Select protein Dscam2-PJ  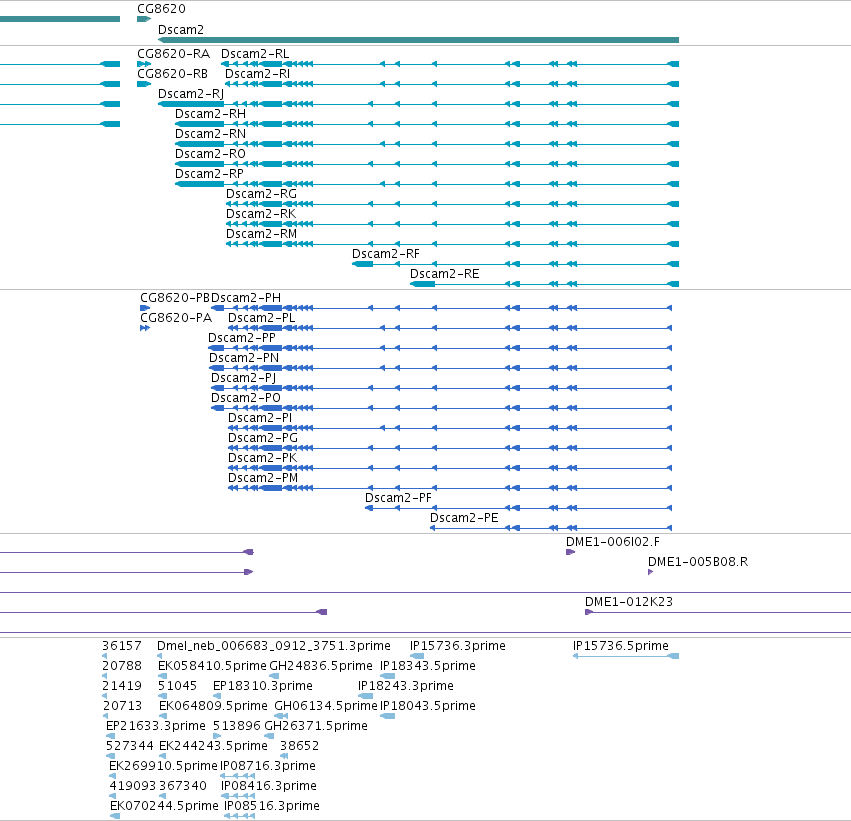coord(243,378)
